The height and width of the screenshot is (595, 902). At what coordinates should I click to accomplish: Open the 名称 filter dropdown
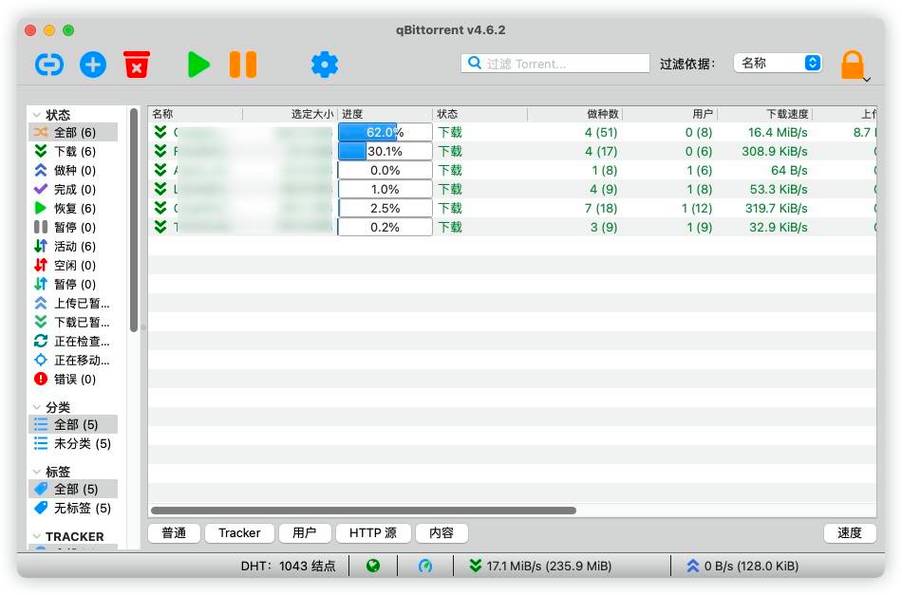778,63
